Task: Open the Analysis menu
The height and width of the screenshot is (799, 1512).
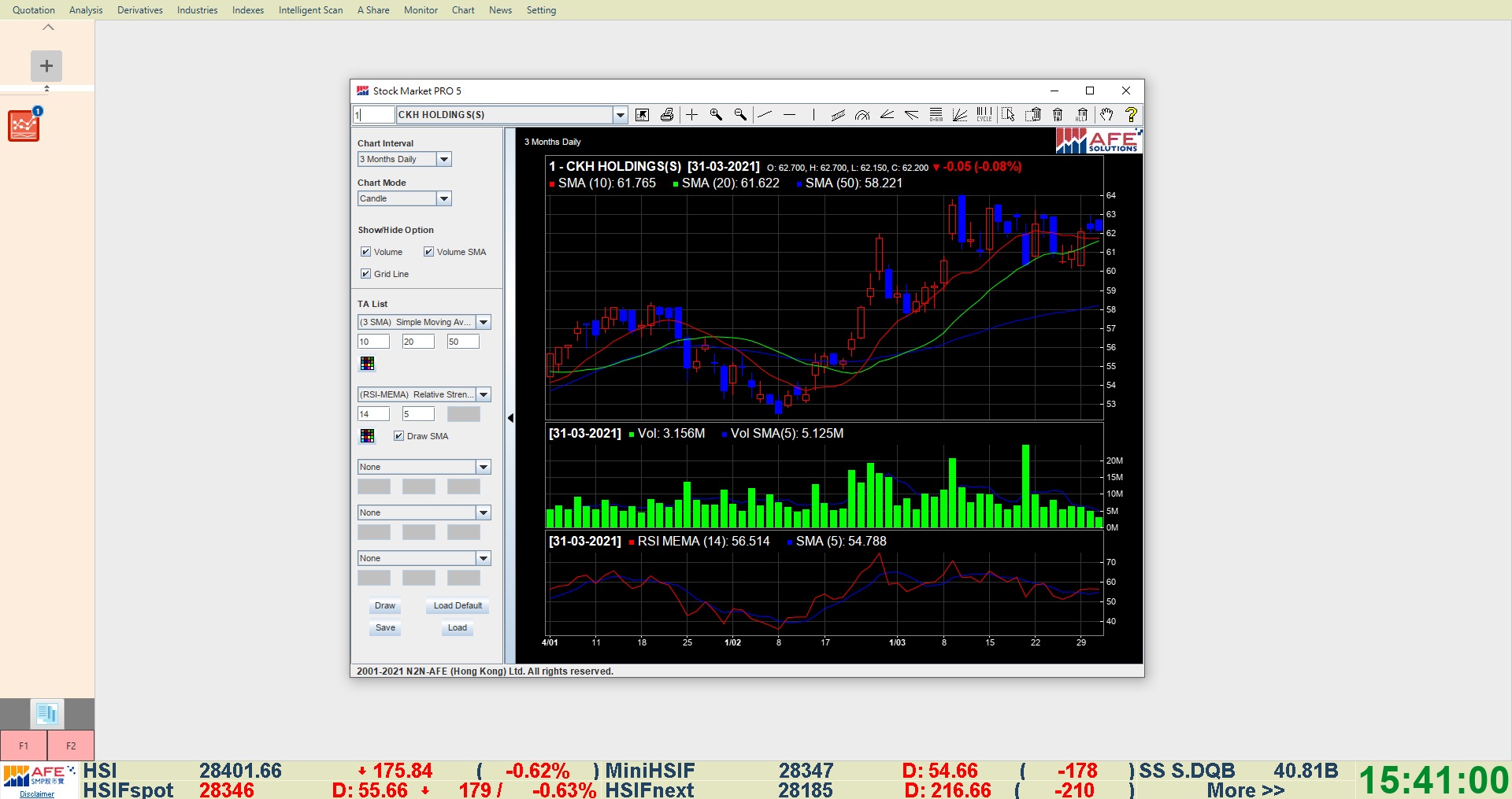Action: pos(86,10)
